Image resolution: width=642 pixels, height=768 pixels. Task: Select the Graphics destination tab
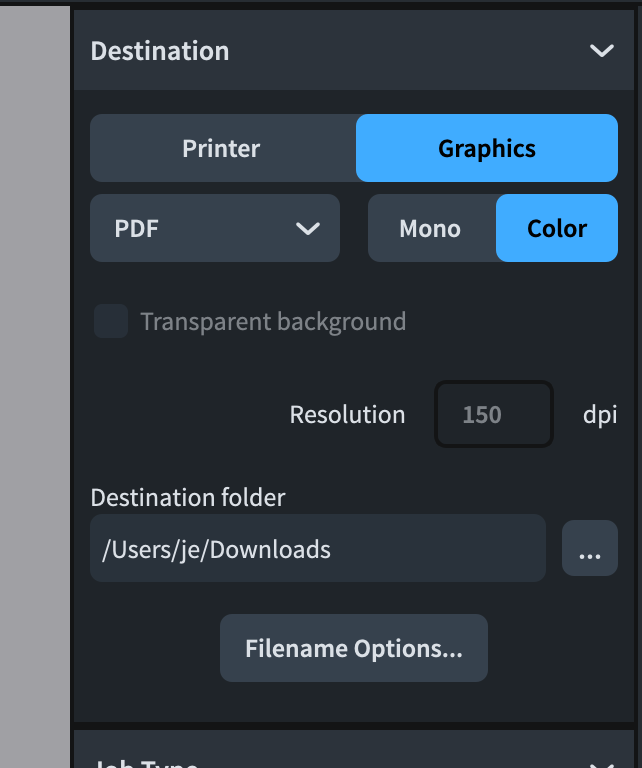coord(487,149)
